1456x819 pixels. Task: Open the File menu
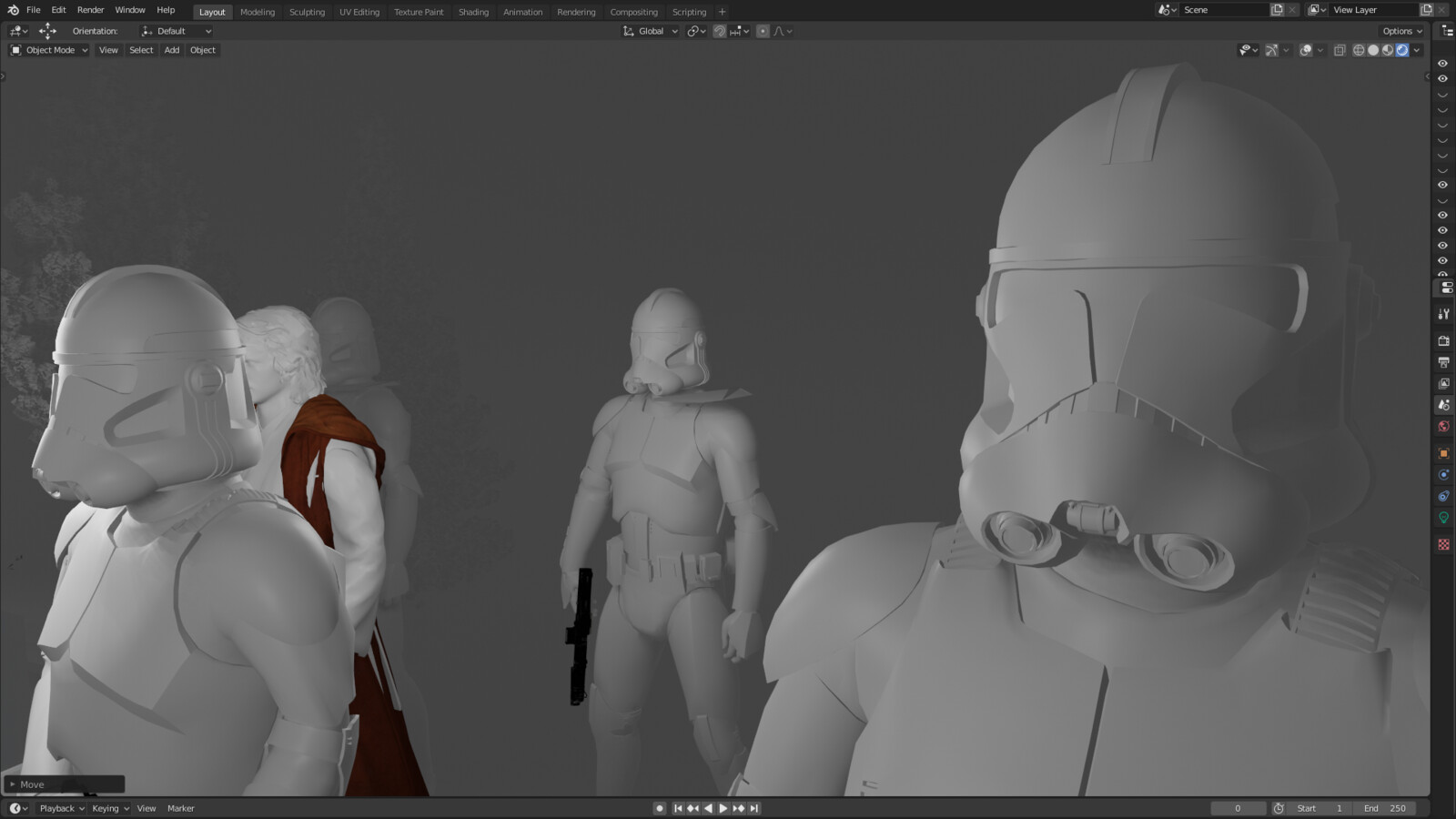point(33,10)
